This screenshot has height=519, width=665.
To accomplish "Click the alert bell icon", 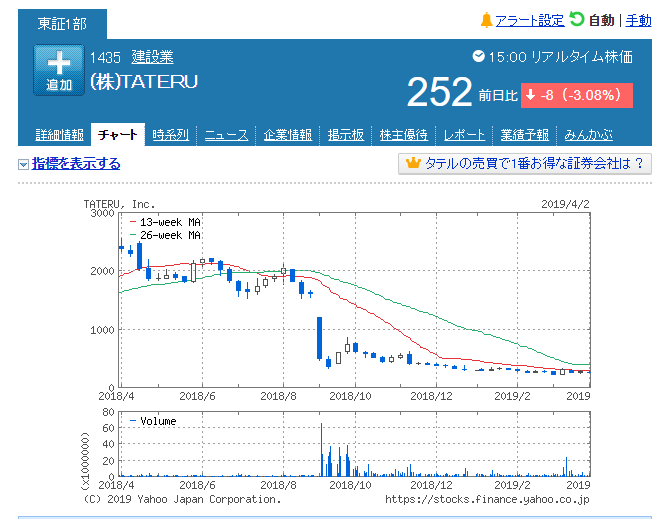I will (486, 20).
